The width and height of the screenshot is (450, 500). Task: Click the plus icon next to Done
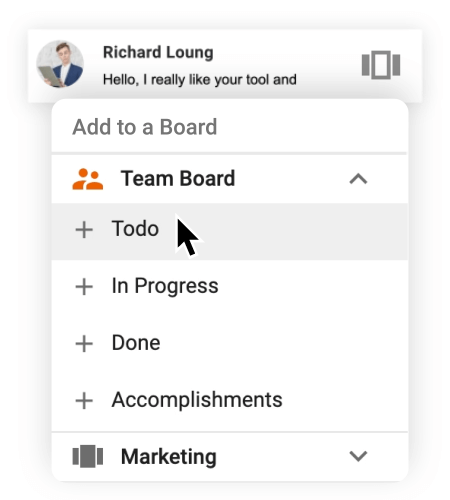(x=84, y=344)
